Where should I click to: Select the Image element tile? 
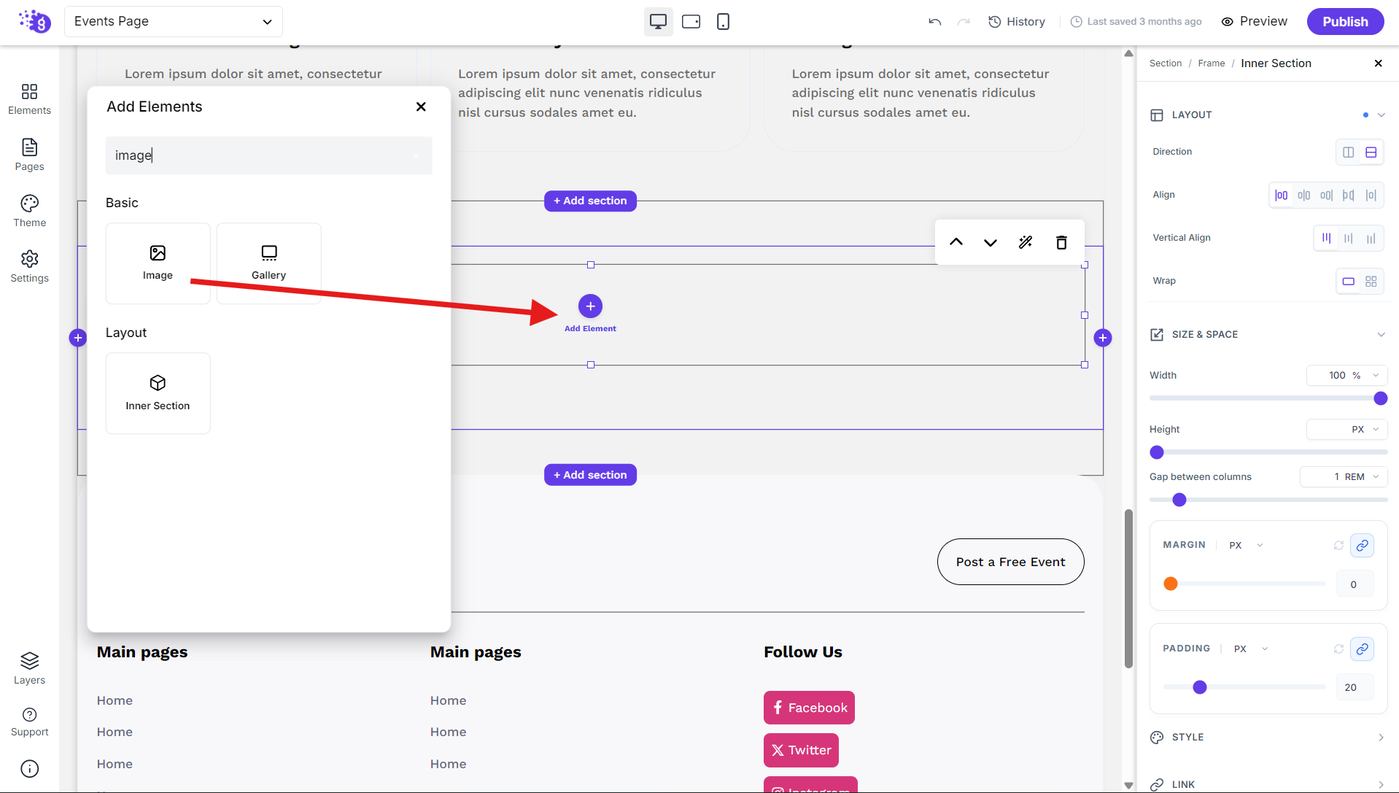158,263
